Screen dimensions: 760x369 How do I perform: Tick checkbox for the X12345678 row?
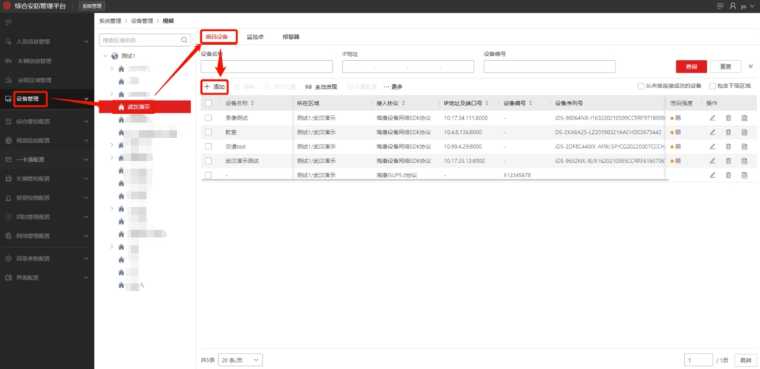coord(208,175)
